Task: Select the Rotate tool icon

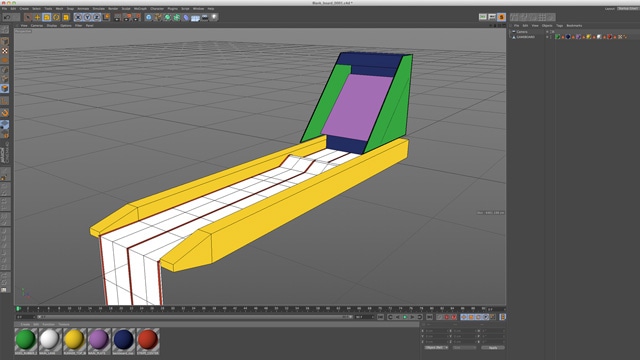Action: 56,17
